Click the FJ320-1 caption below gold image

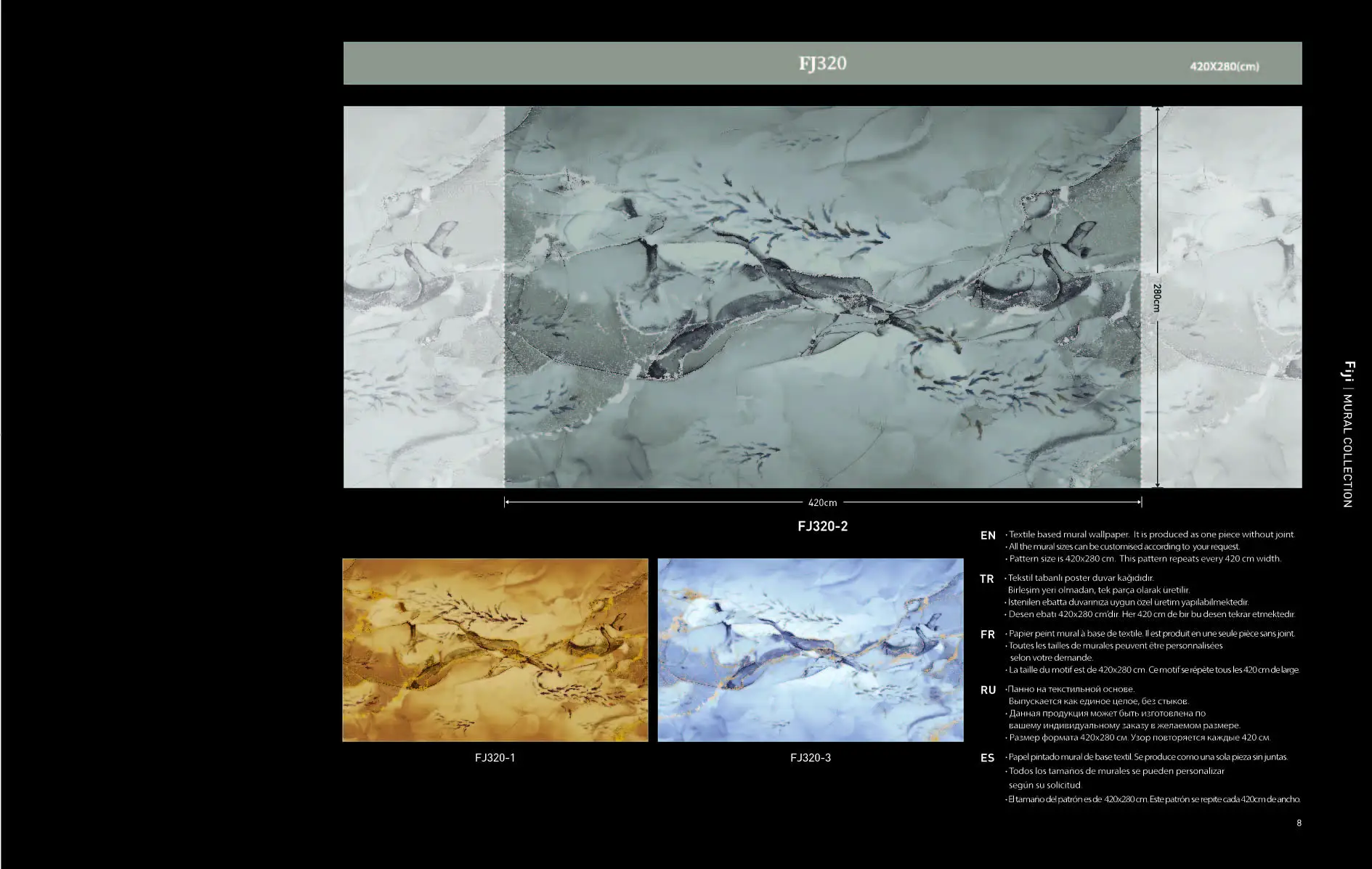[495, 757]
